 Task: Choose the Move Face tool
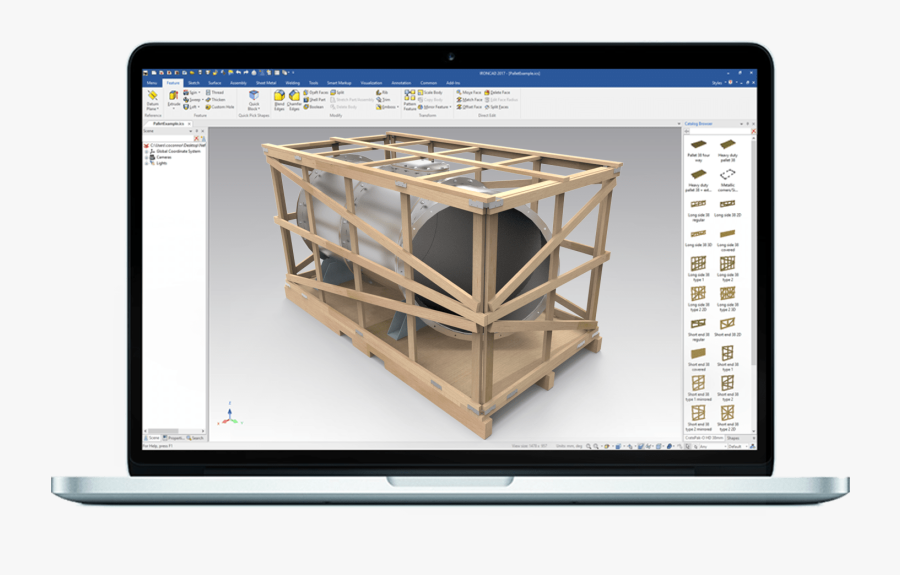pos(471,92)
